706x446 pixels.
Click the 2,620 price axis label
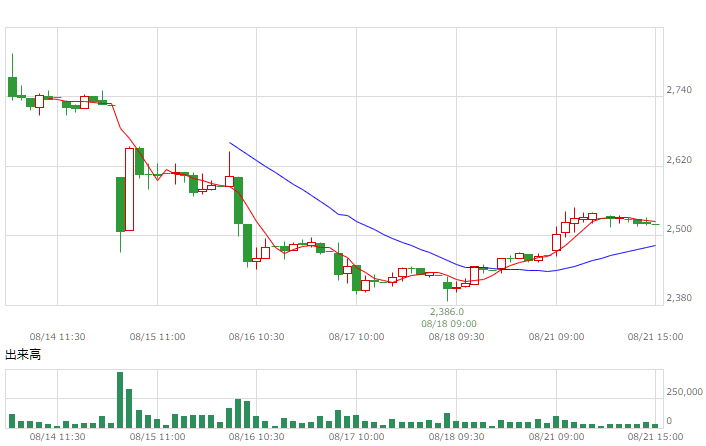pyautogui.click(x=679, y=160)
